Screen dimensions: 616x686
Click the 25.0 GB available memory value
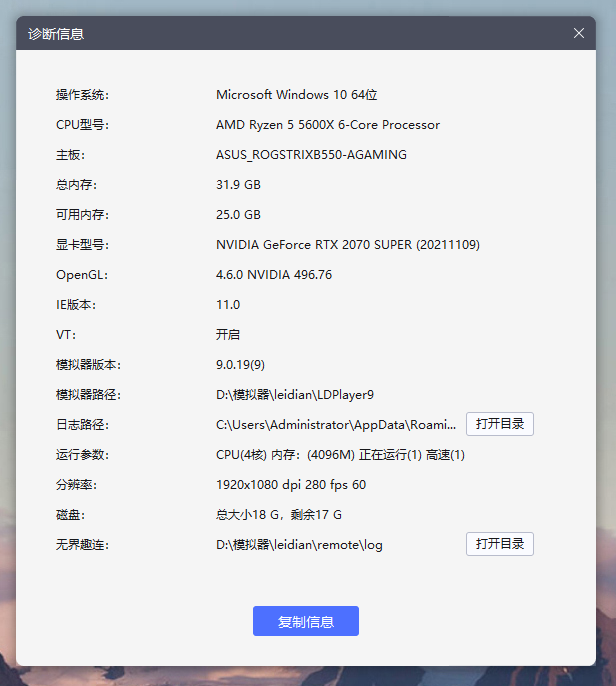pos(238,215)
